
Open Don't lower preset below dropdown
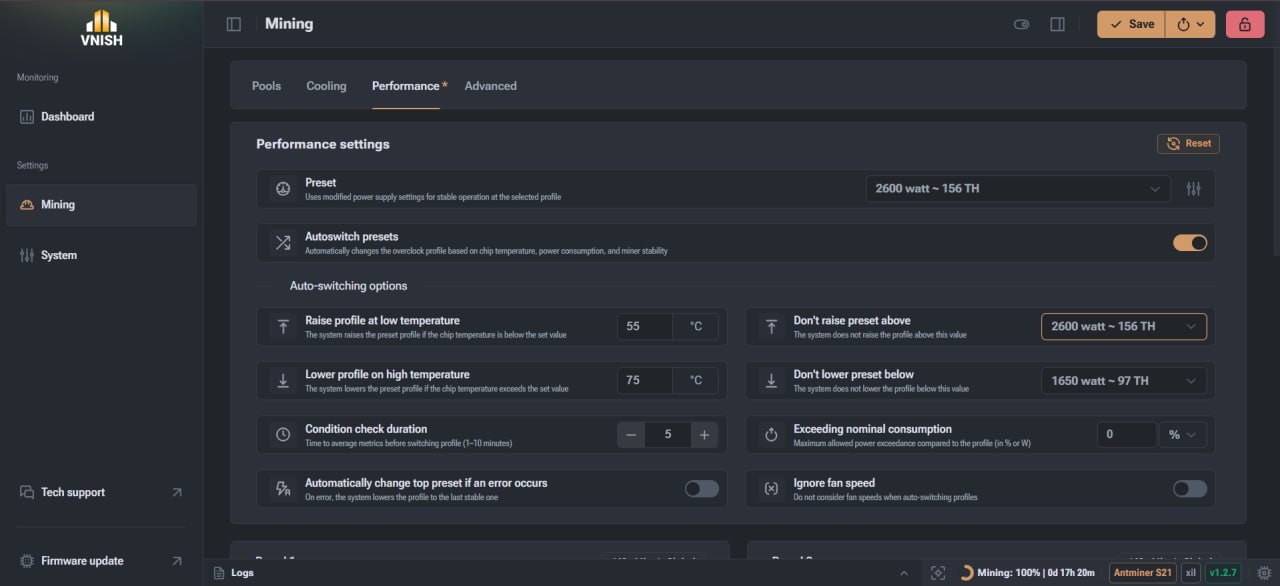pos(1123,380)
